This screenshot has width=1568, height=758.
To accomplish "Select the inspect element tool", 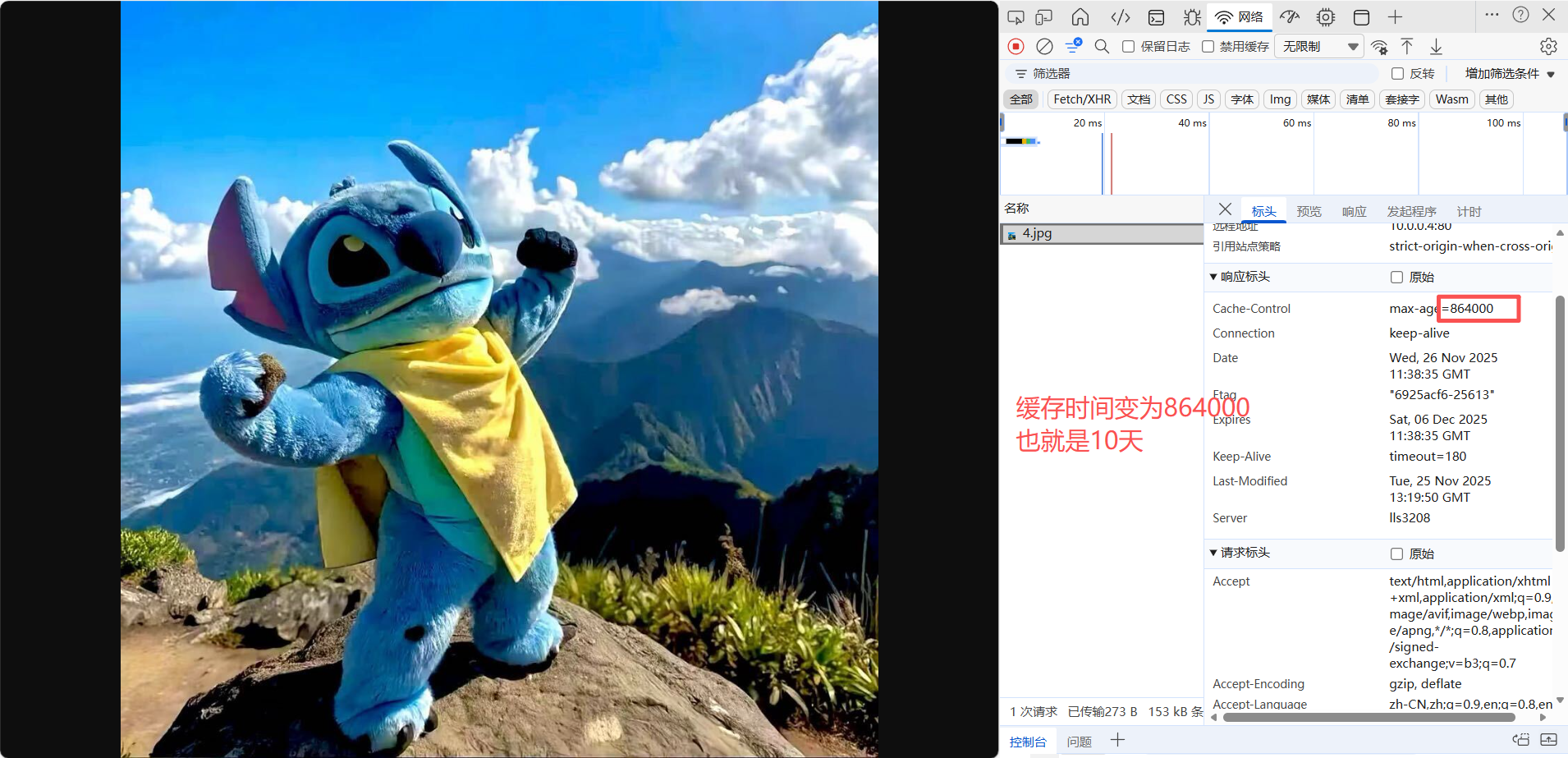I will 1016,16.
